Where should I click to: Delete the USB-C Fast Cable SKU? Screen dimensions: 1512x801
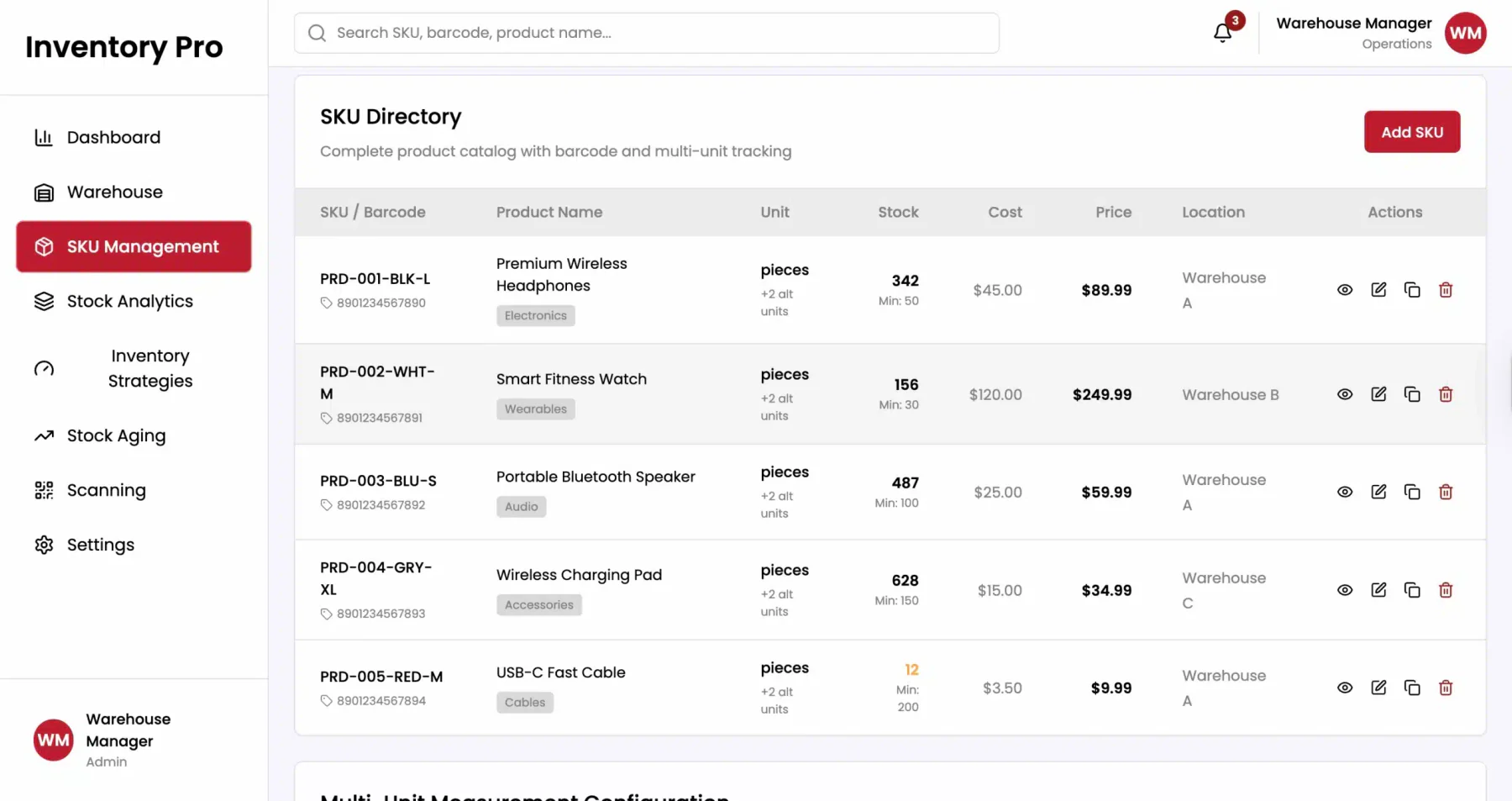click(1446, 688)
